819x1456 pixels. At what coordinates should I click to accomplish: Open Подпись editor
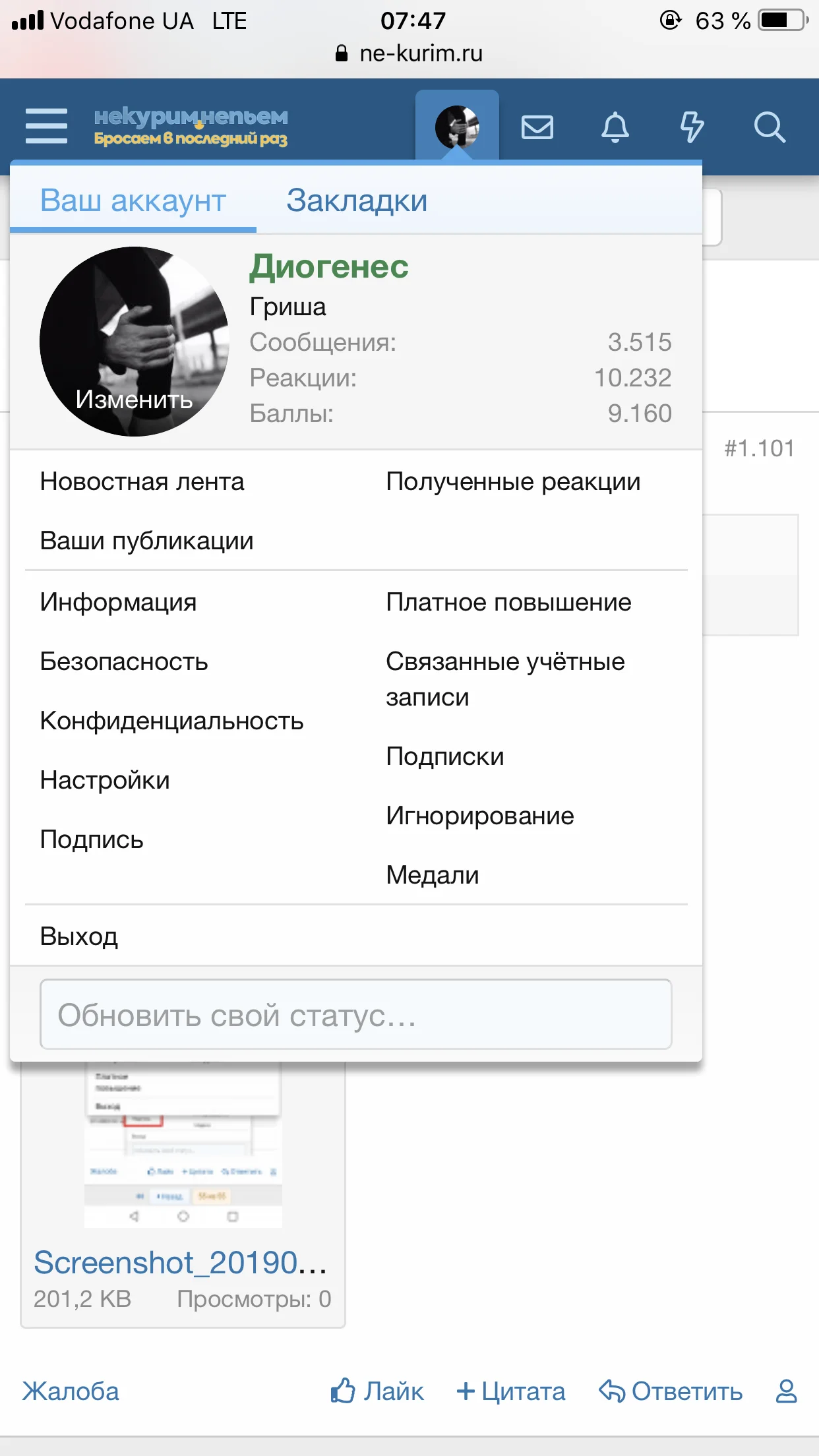(x=92, y=840)
